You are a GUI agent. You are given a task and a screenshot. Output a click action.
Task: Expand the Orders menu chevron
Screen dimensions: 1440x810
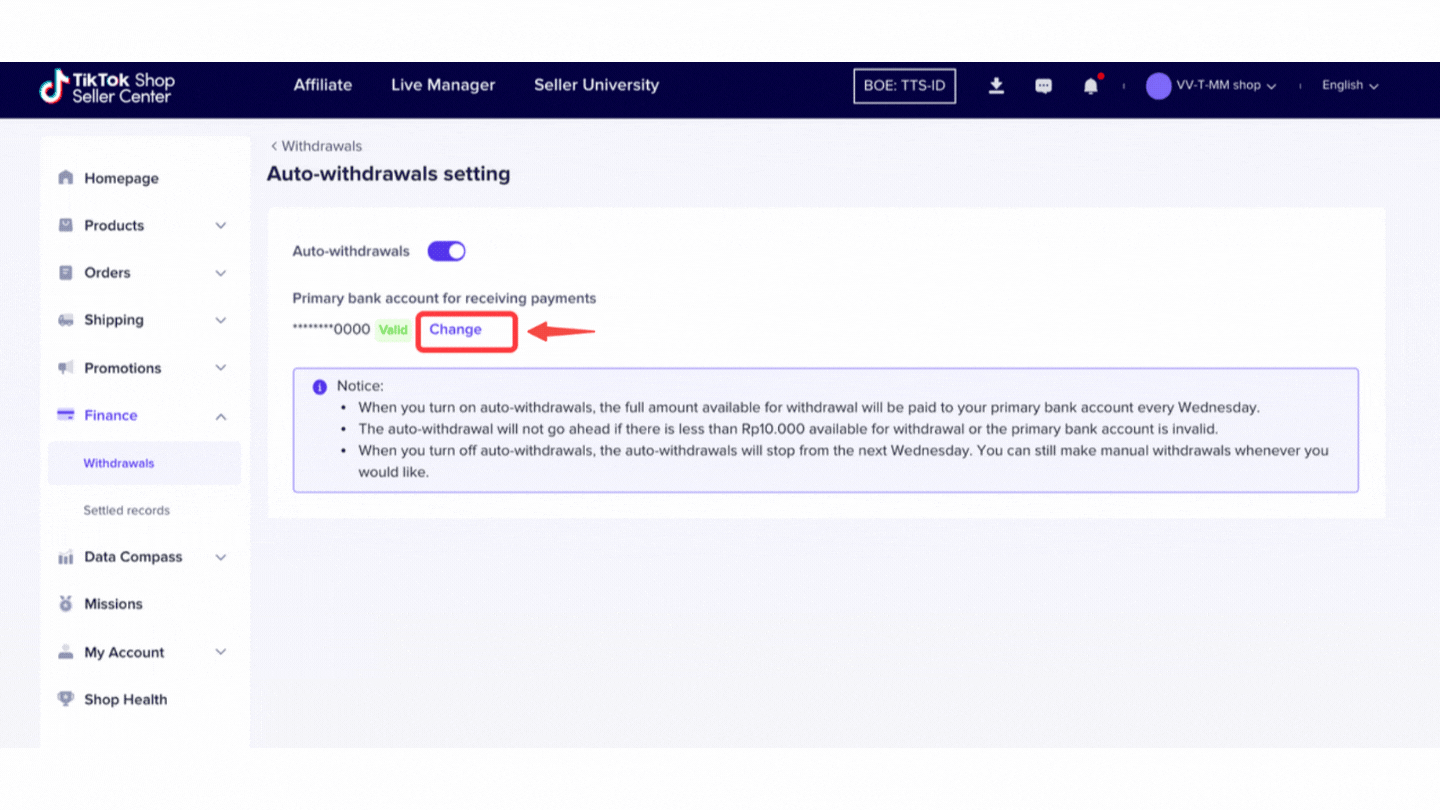(x=221, y=273)
